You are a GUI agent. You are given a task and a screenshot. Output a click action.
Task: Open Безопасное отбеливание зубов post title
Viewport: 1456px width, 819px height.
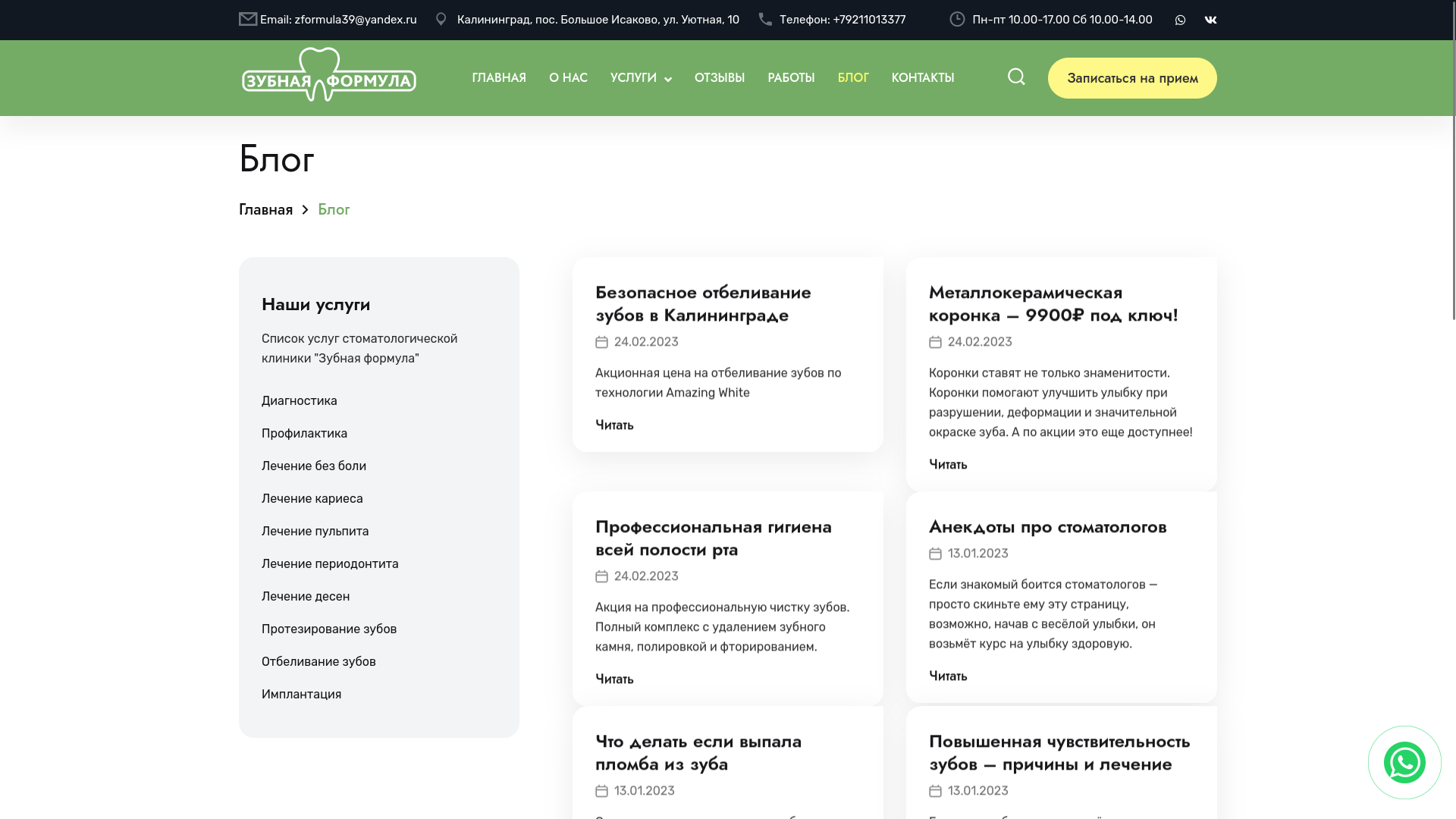[x=703, y=303]
